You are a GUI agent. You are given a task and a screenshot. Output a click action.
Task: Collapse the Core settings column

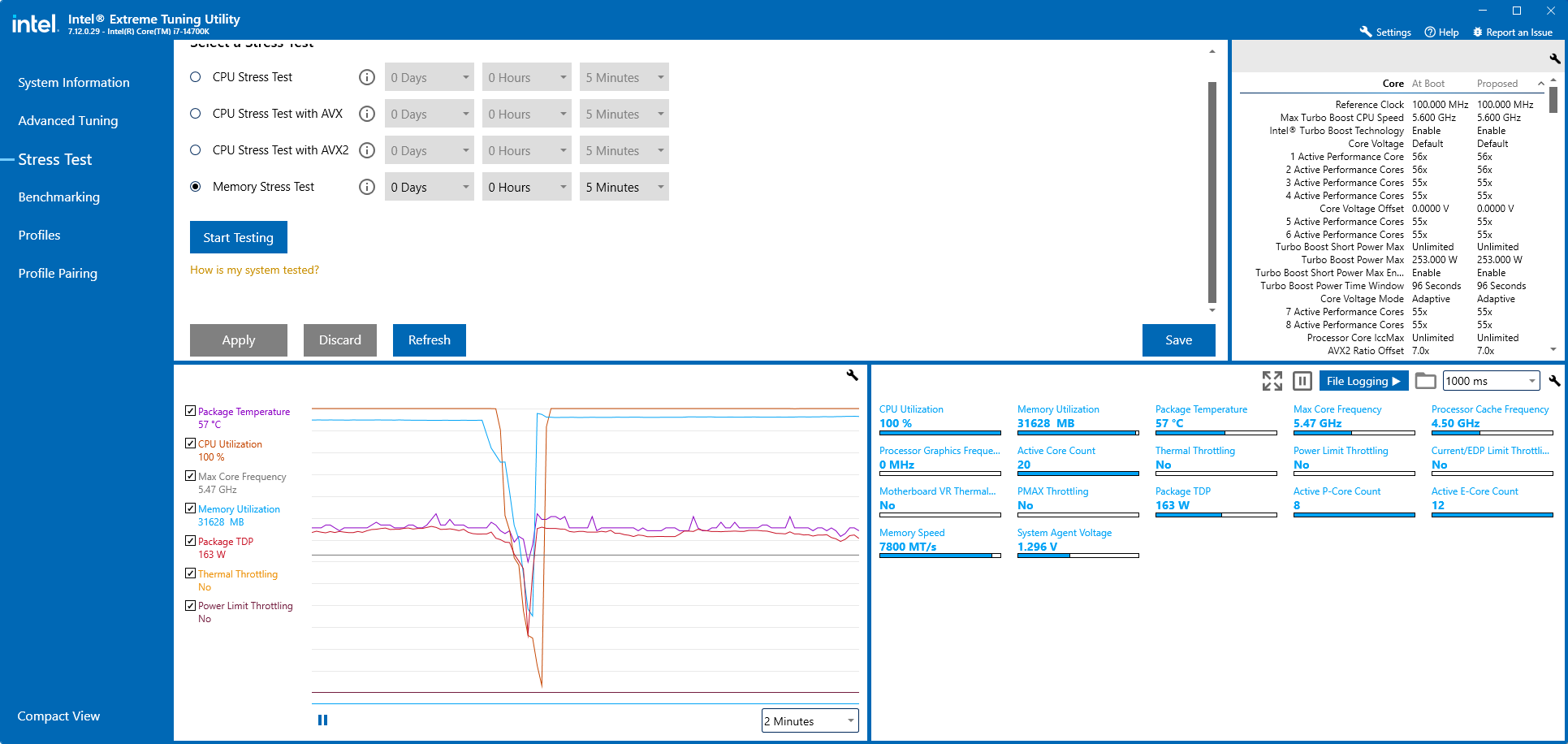pyautogui.click(x=1540, y=84)
